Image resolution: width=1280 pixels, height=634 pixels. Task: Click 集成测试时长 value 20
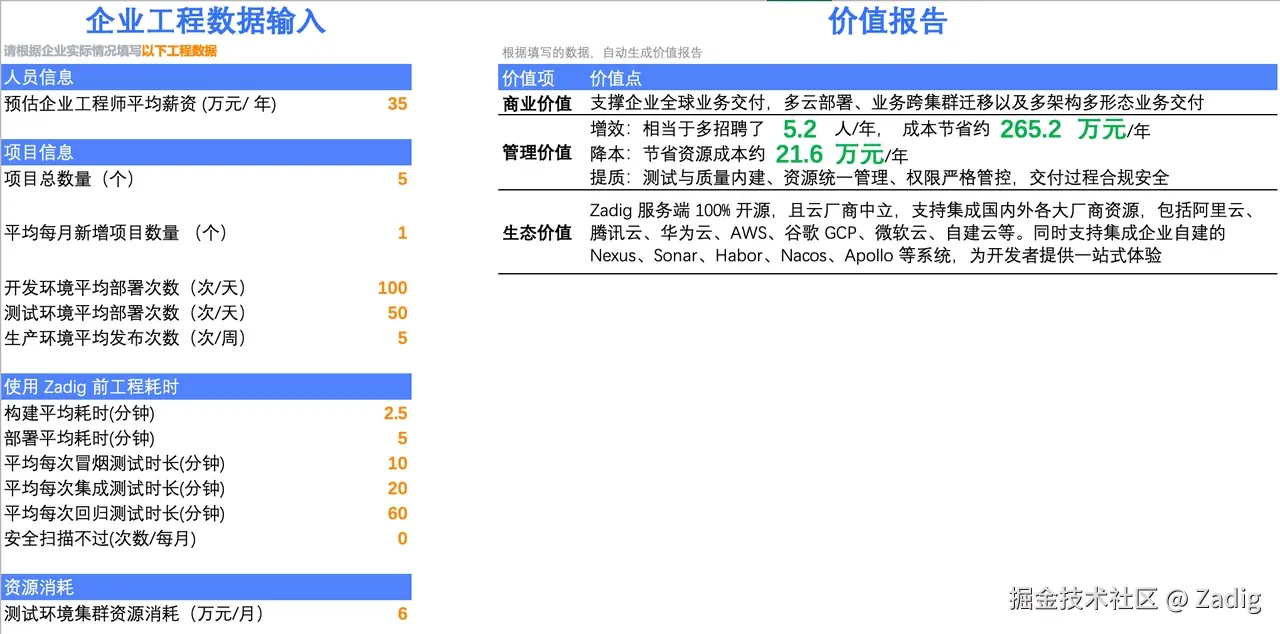click(x=397, y=488)
